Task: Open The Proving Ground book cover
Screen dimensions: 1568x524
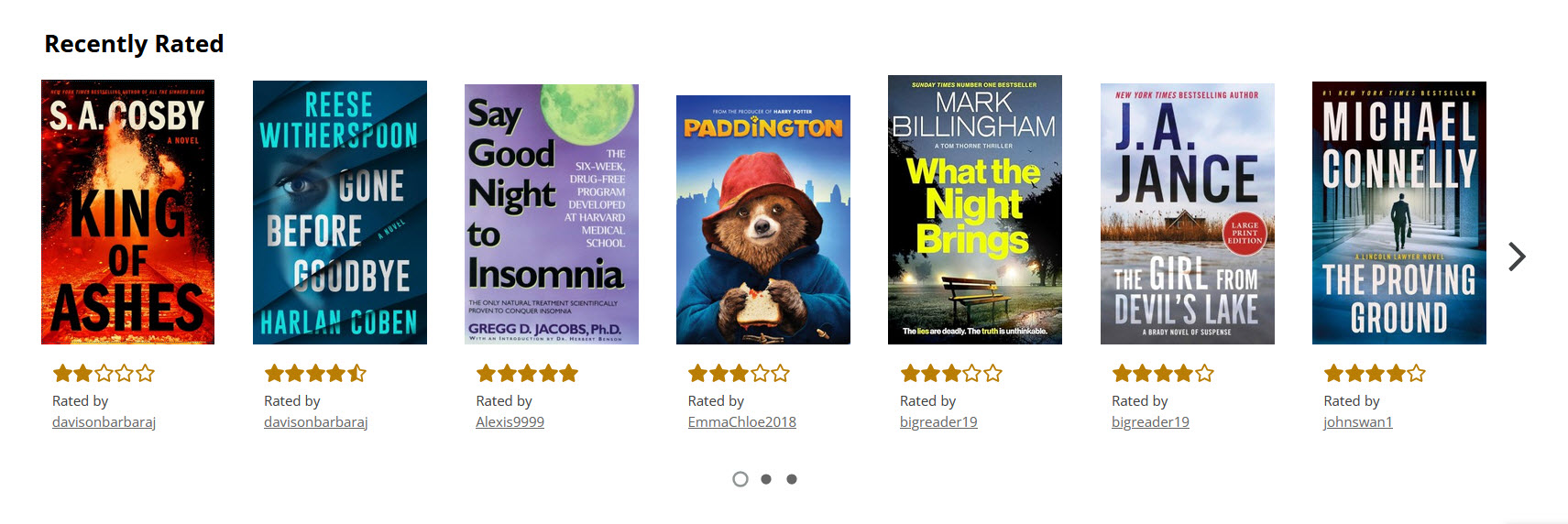Action: pyautogui.click(x=1398, y=213)
